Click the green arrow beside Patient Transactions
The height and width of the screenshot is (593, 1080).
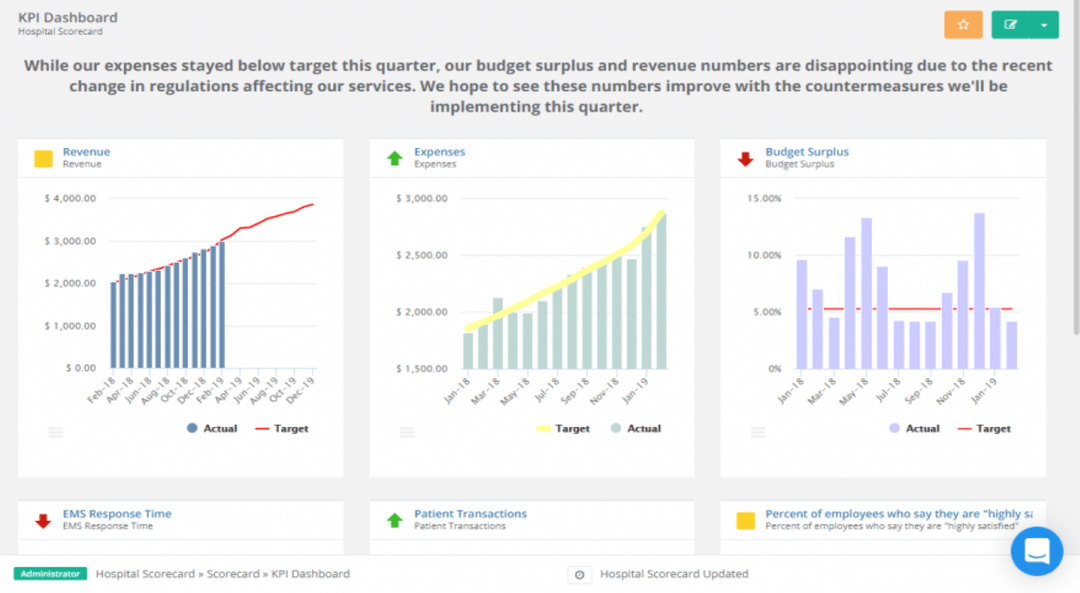(393, 519)
